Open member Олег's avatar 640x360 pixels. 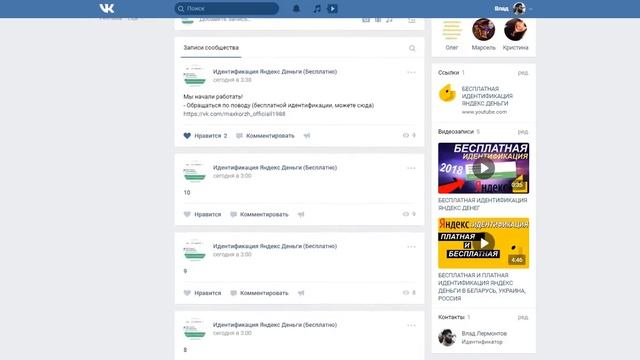tap(452, 29)
